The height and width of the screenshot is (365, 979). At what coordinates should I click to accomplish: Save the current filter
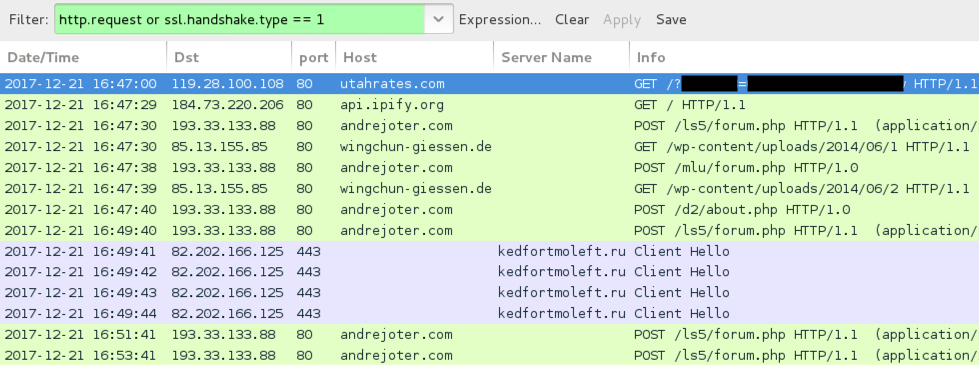click(x=671, y=19)
